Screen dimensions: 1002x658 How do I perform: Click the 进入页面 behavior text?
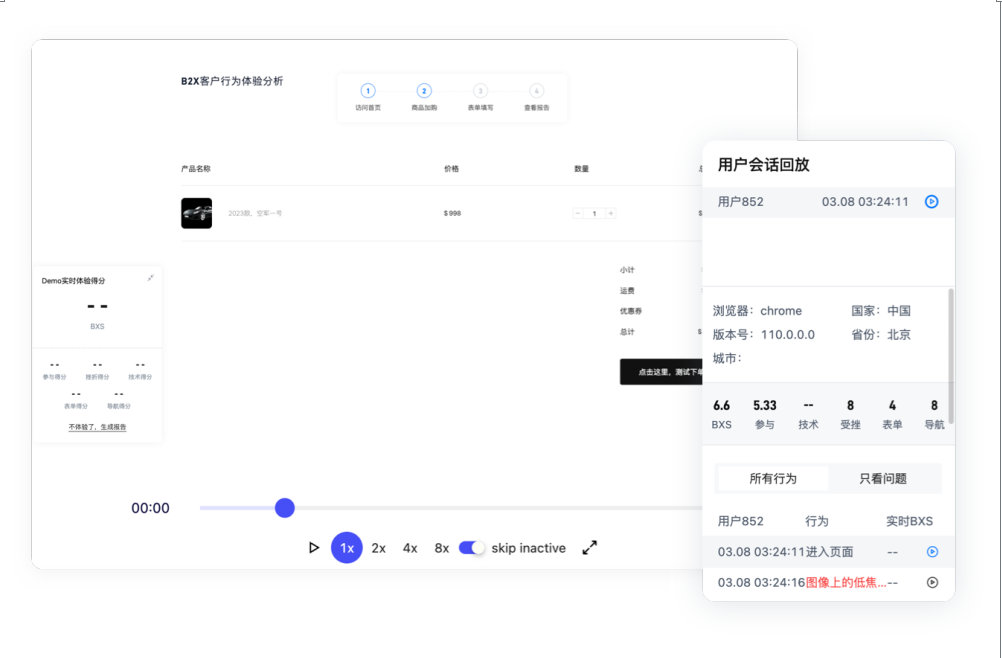pos(829,551)
